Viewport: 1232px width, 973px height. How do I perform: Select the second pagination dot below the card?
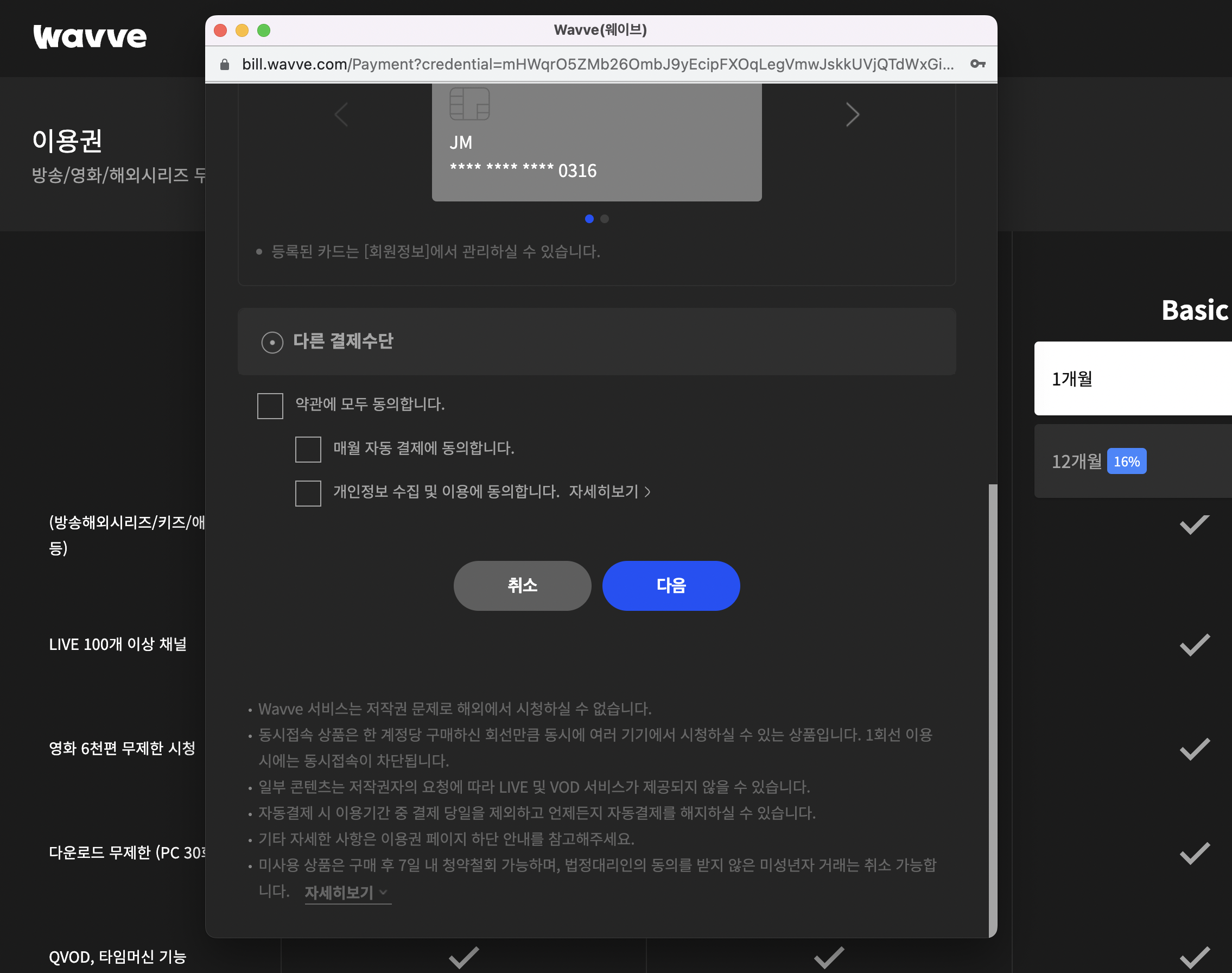(x=604, y=219)
